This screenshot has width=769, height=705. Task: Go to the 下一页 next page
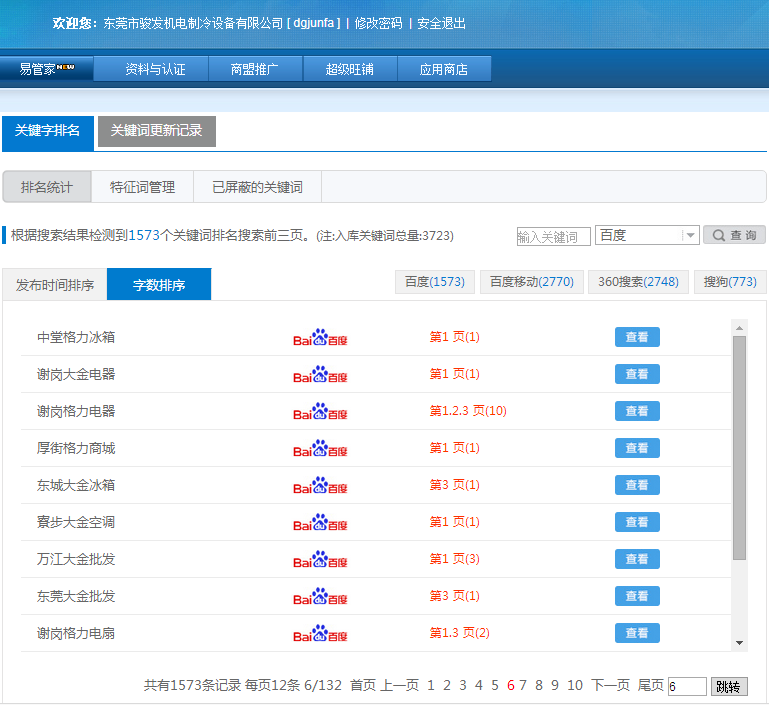610,685
